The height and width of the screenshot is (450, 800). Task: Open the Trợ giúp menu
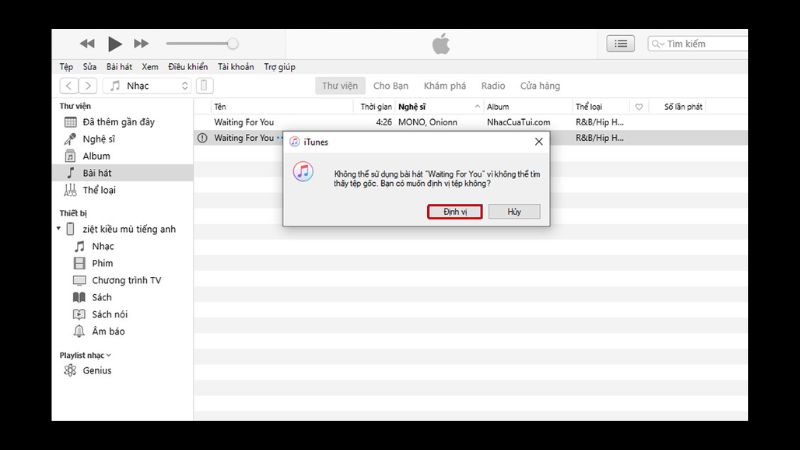[280, 67]
